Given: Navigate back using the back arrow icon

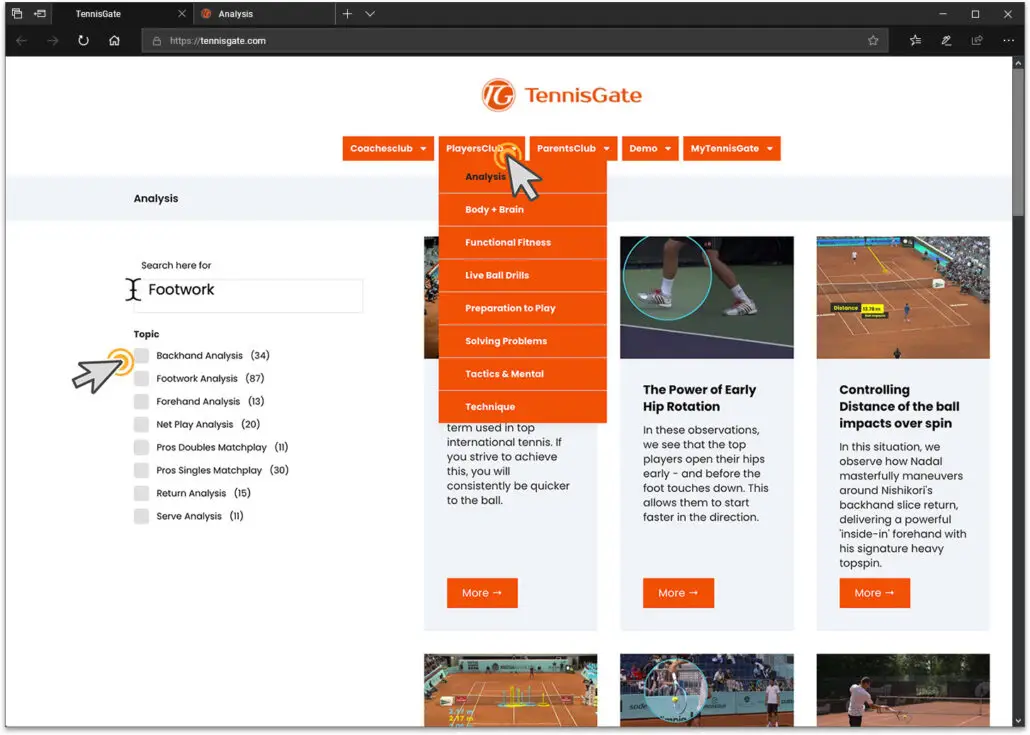Looking at the screenshot, I should (x=20, y=40).
